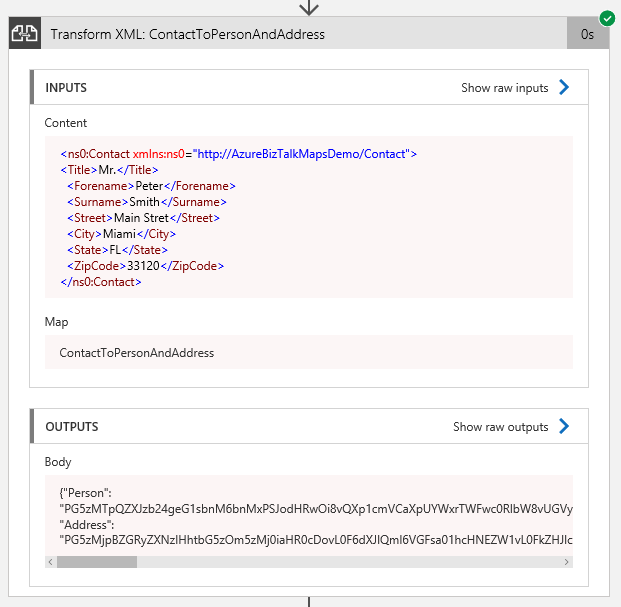Select the City Miami XML line
The width and height of the screenshot is (621, 607).
pos(122,234)
